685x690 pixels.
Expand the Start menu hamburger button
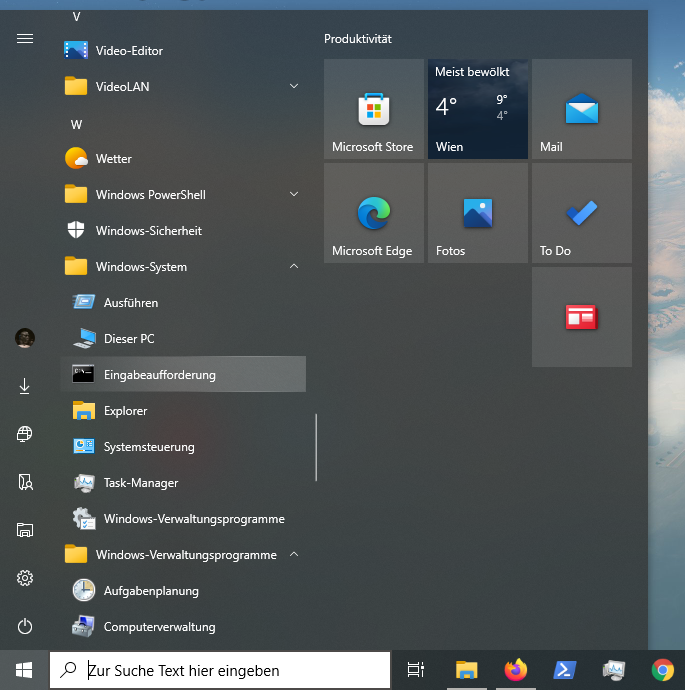(x=25, y=39)
